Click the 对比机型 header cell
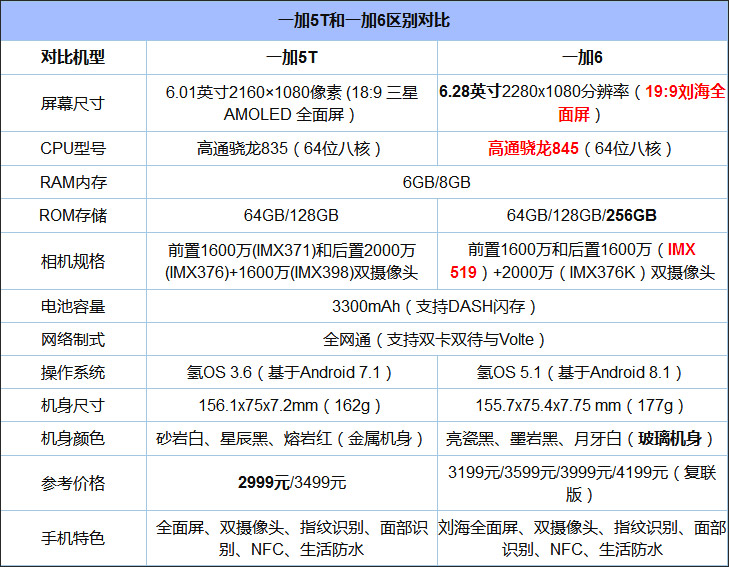 [73, 58]
